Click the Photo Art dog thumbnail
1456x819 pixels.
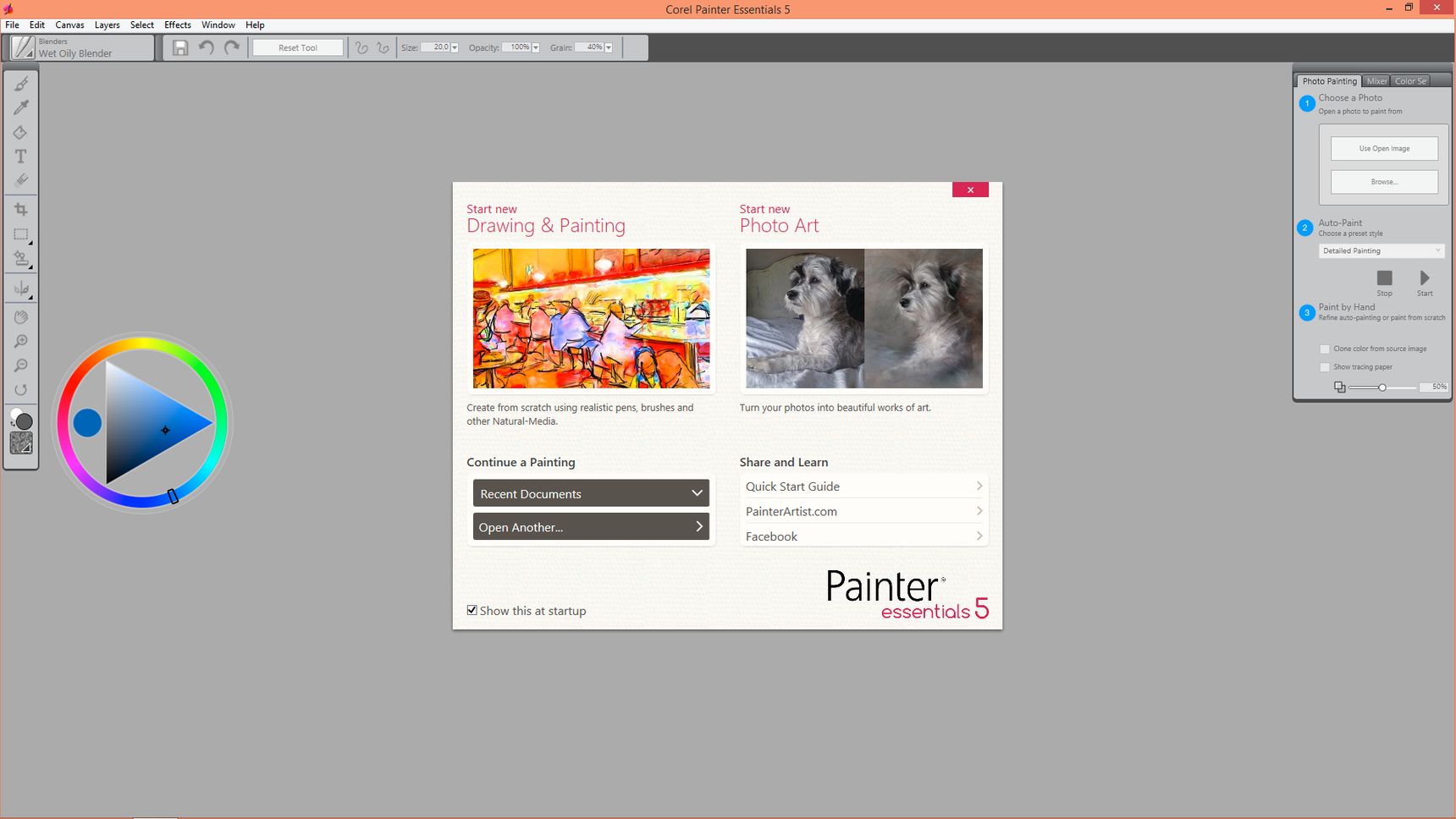[x=864, y=318]
